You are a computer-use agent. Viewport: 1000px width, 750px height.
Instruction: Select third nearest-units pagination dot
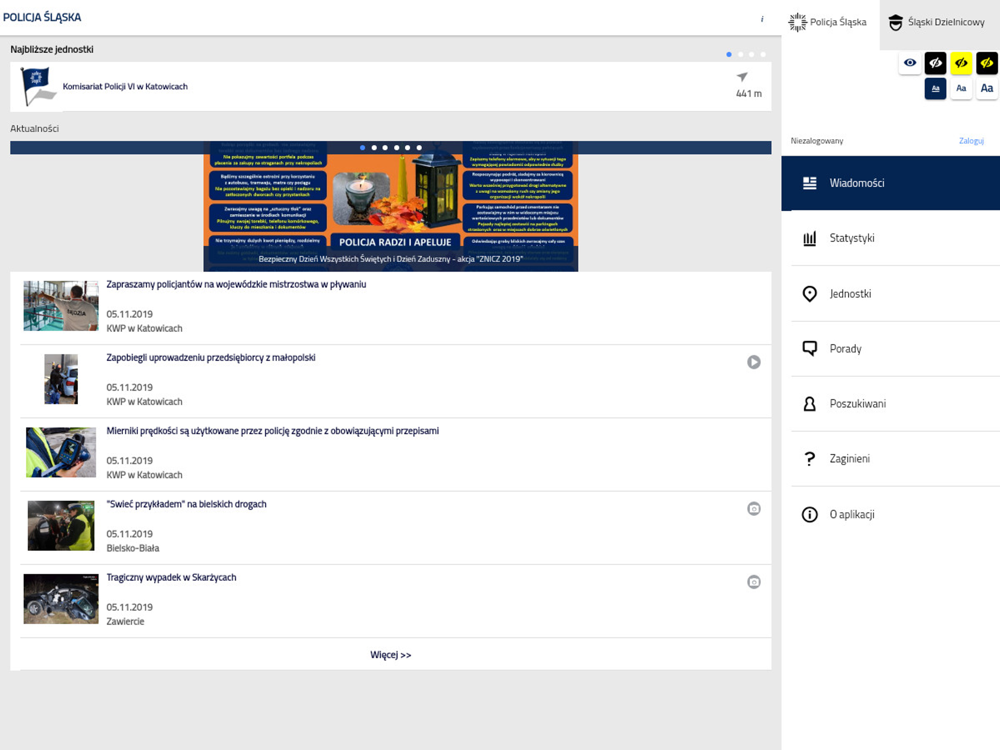point(751,54)
